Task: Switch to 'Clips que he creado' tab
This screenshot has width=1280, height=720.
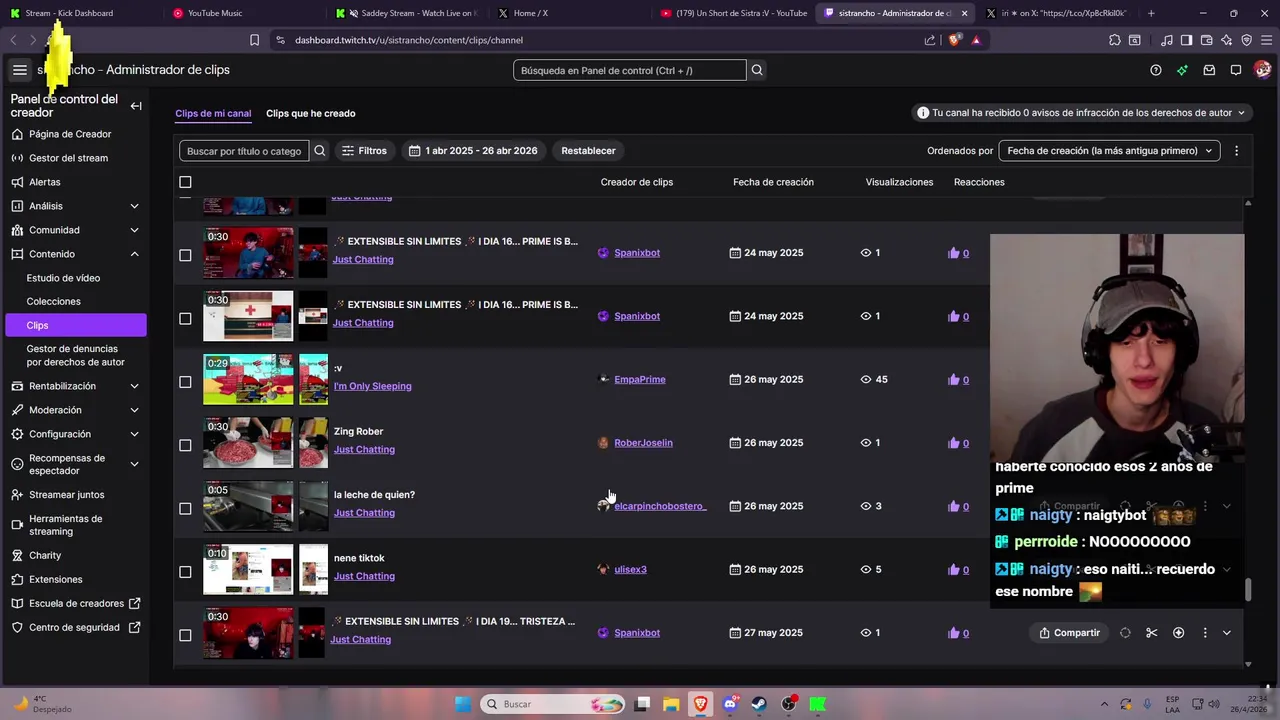Action: coord(311,113)
